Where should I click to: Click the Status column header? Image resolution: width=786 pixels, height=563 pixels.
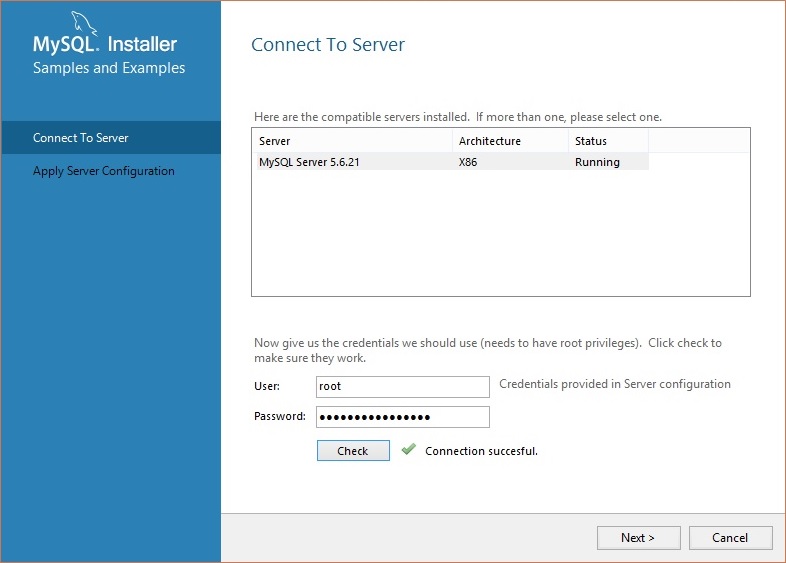point(608,141)
